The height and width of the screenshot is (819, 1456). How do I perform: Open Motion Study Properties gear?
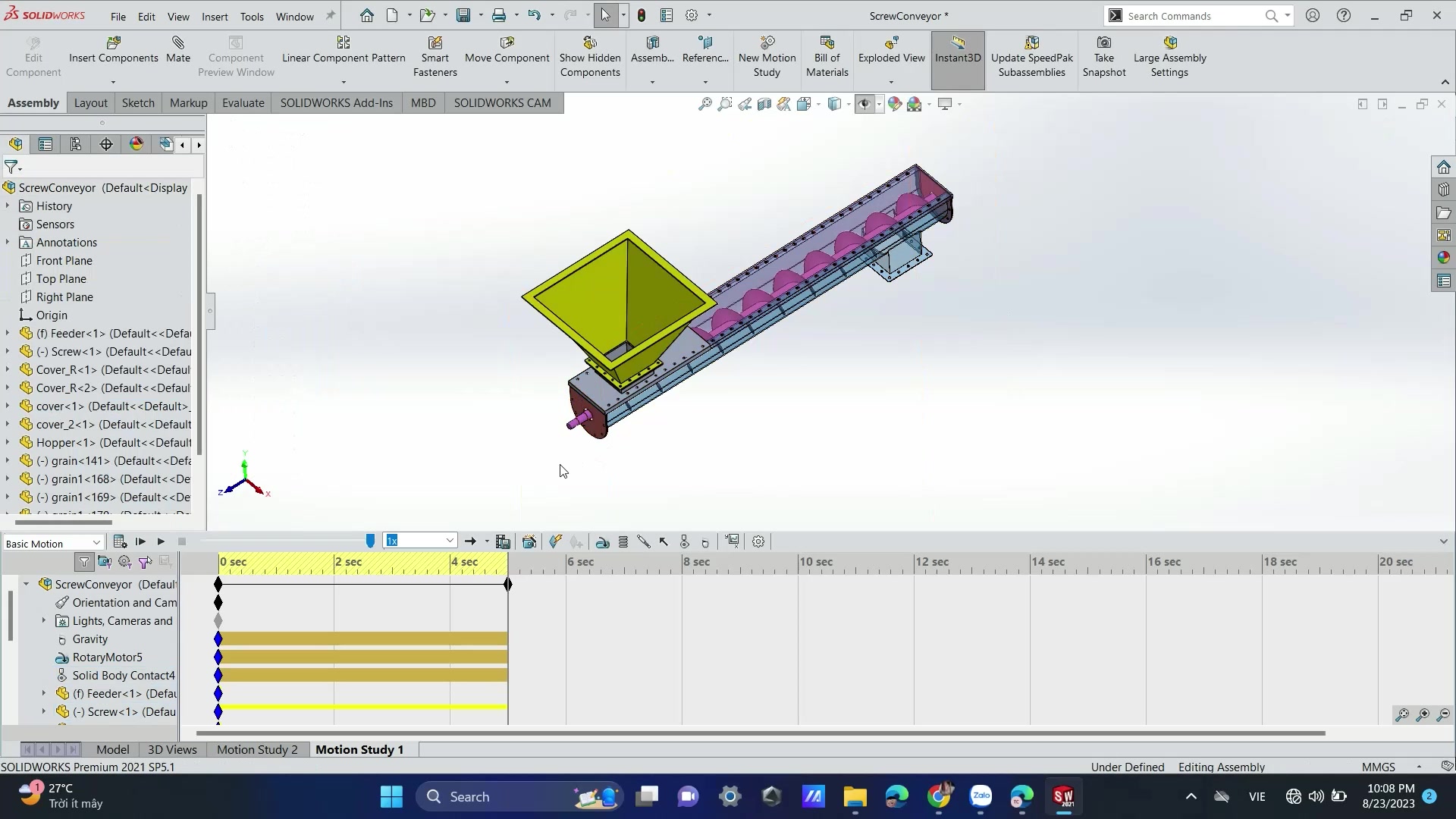[x=758, y=541]
